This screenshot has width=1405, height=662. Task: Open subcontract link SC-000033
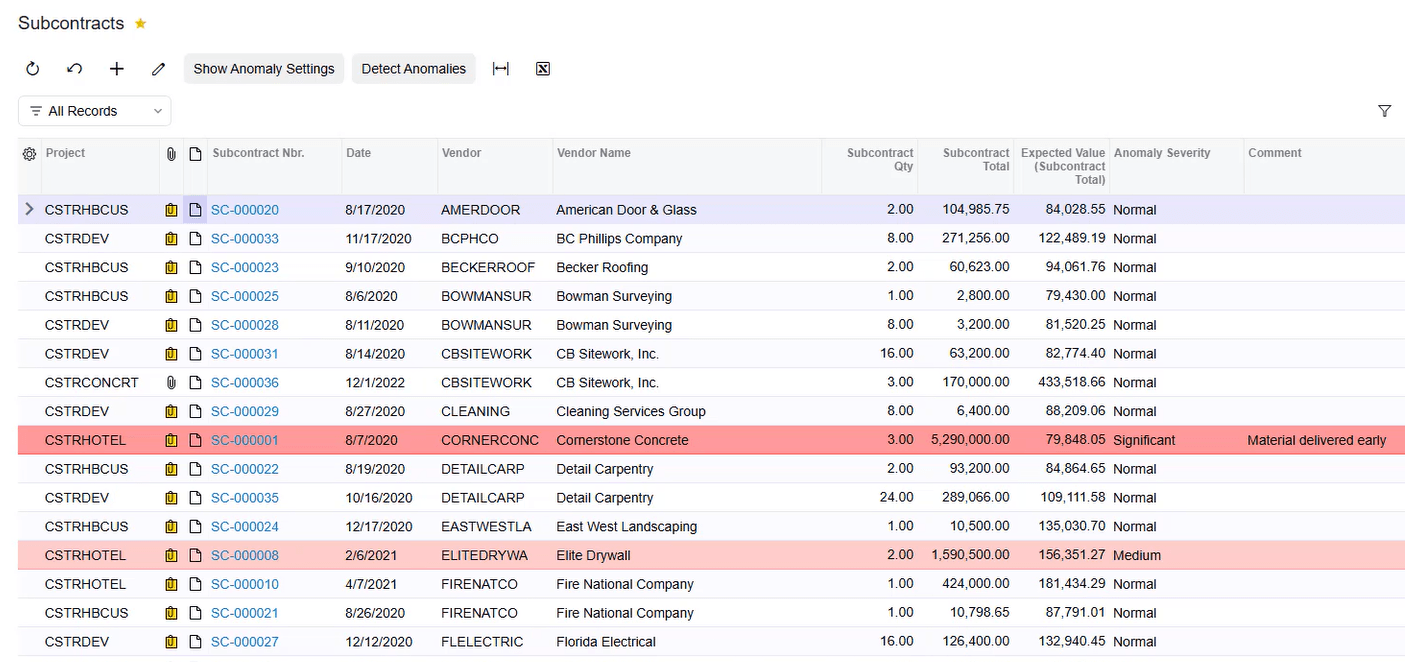point(245,239)
